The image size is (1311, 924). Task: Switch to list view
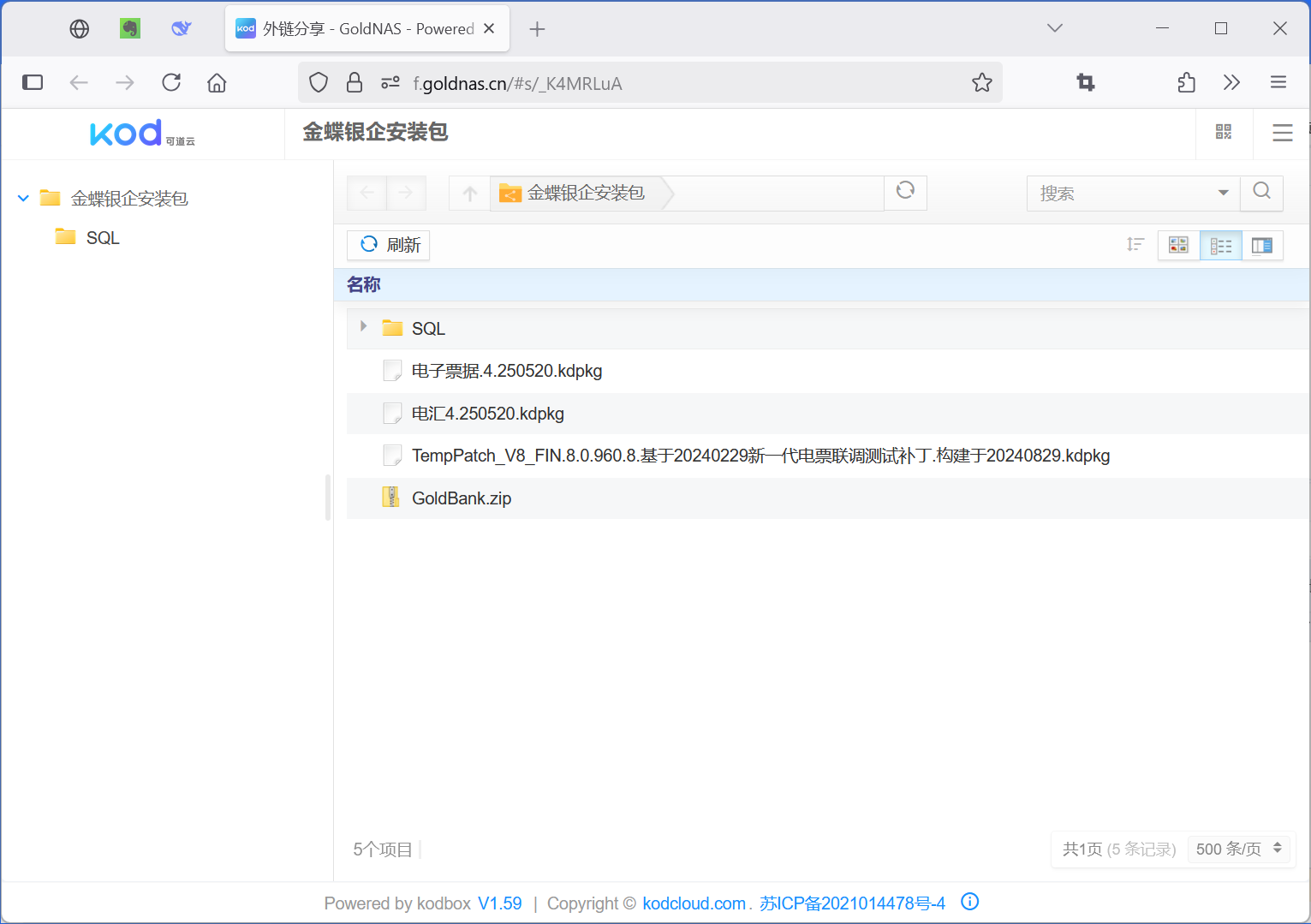pos(1220,246)
